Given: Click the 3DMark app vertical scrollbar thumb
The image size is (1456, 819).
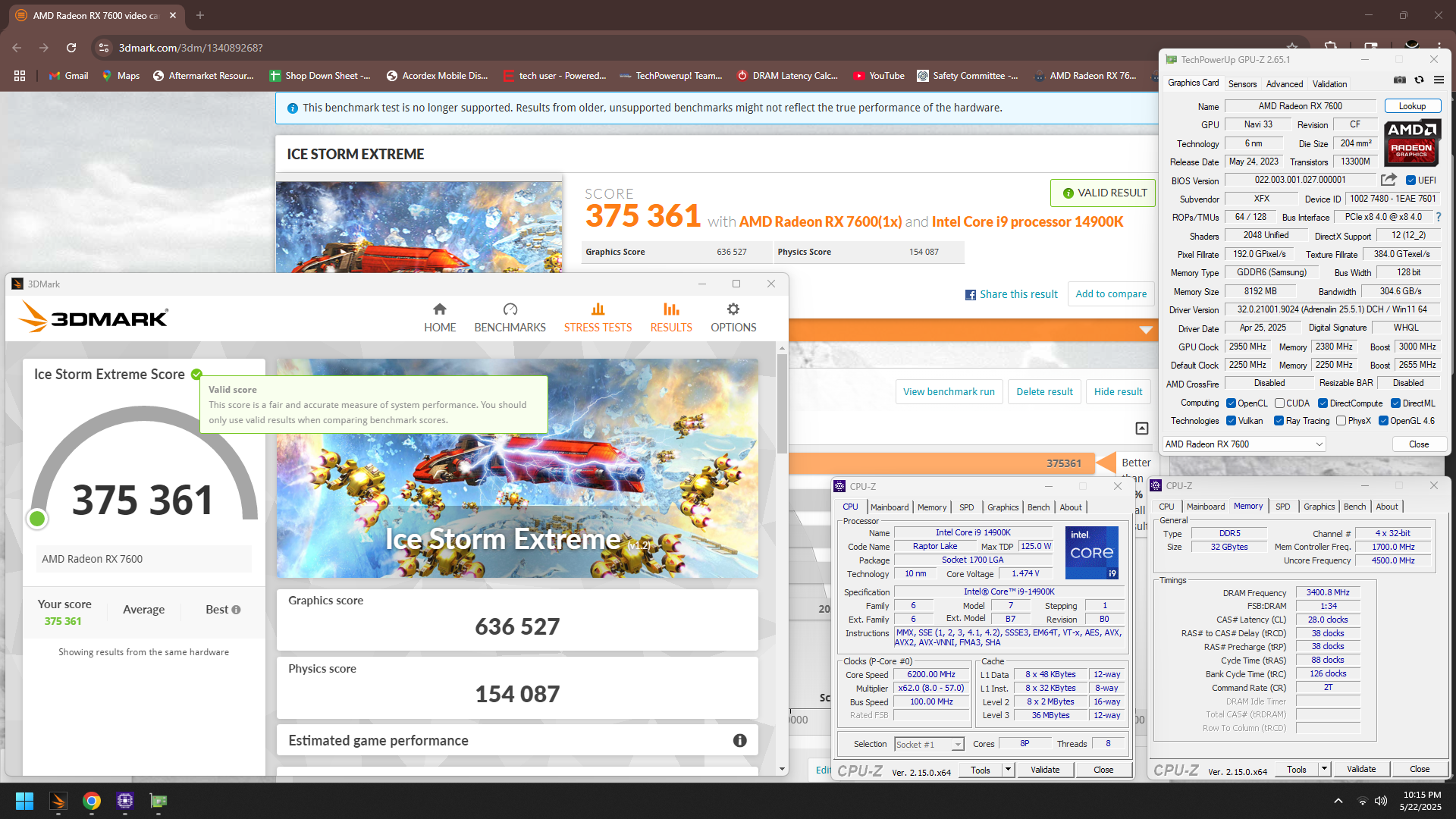Looking at the screenshot, I should click(x=782, y=403).
